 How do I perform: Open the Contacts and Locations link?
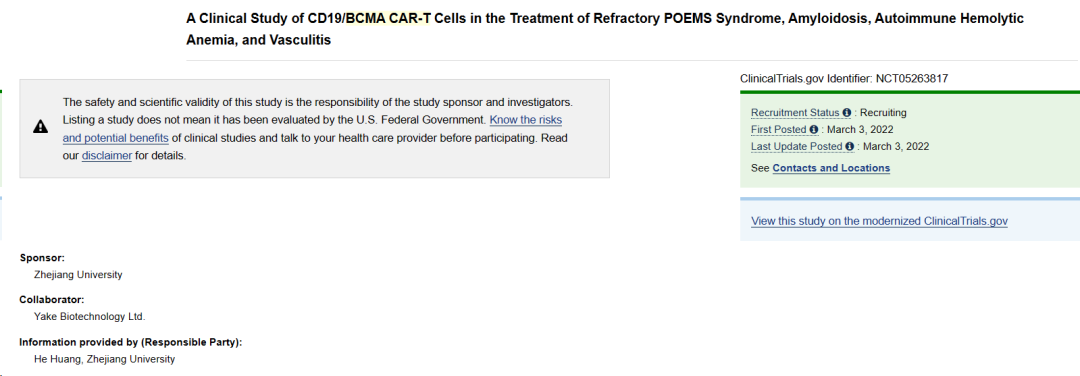[x=831, y=168]
